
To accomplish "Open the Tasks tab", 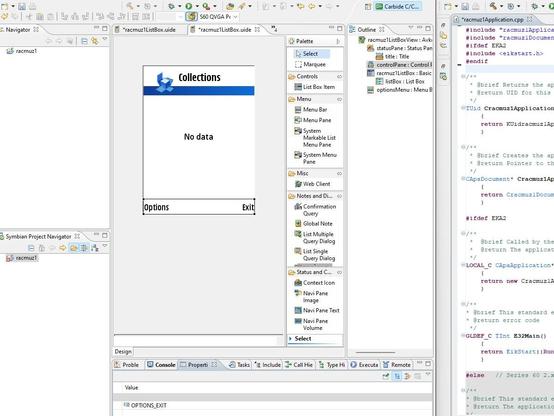I will (x=239, y=365).
